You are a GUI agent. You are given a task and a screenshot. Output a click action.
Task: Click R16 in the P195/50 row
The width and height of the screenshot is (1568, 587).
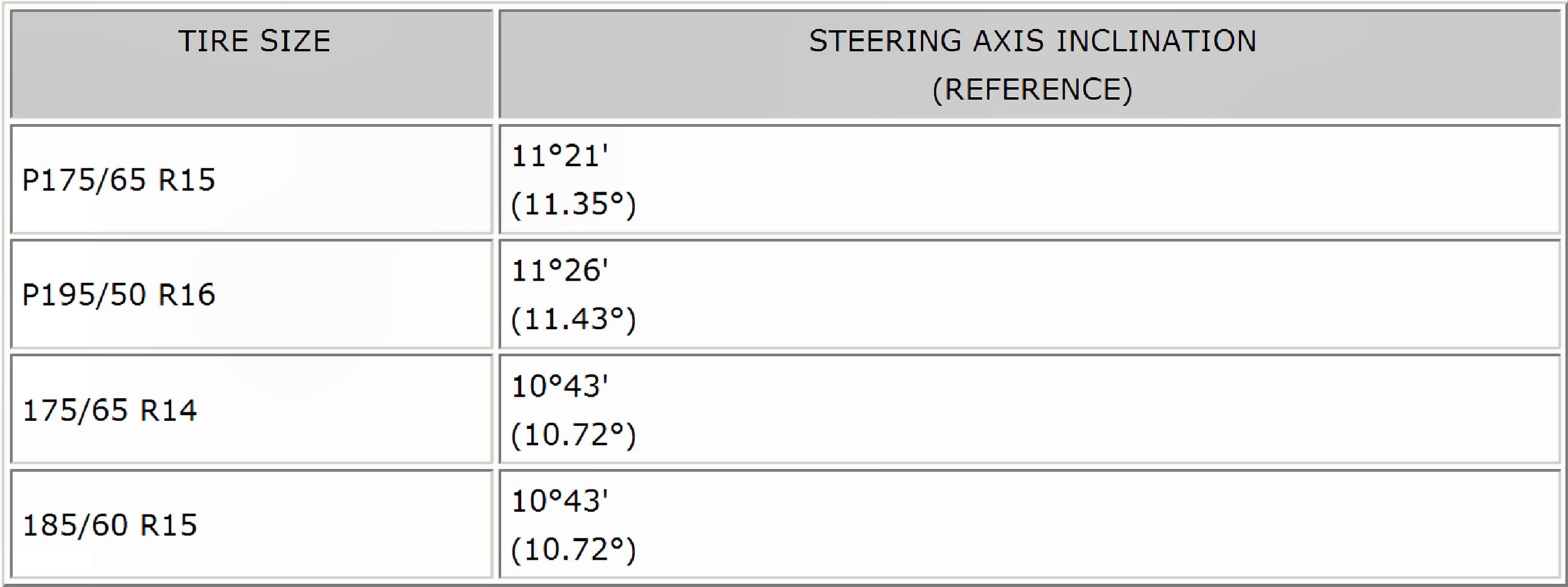click(187, 295)
